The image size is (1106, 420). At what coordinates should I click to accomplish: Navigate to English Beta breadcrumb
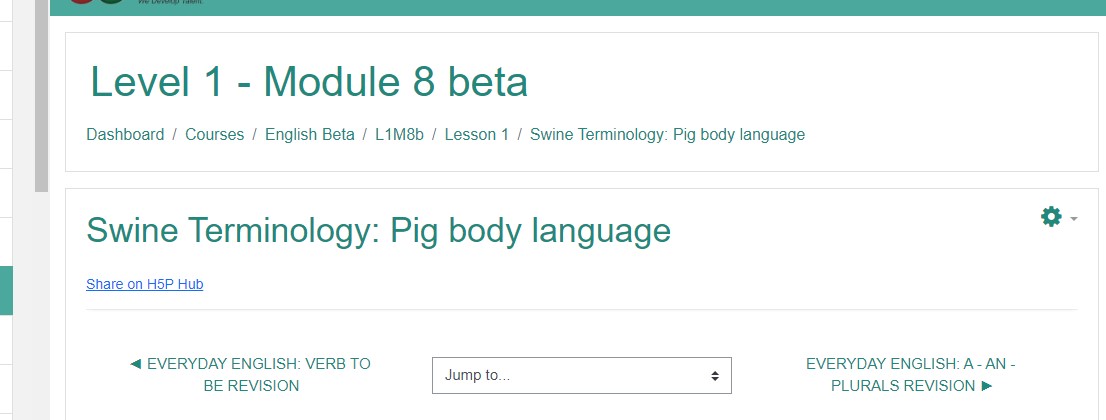click(310, 134)
